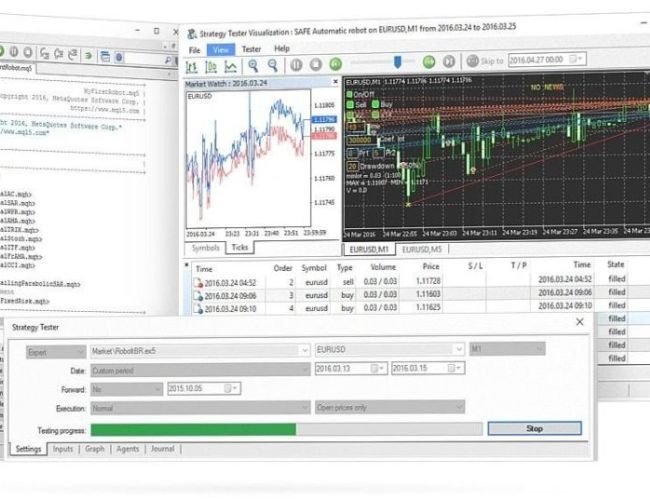Screen dimensions: 650x500
Task: Switch to the Inputs tab
Action: click(63, 449)
